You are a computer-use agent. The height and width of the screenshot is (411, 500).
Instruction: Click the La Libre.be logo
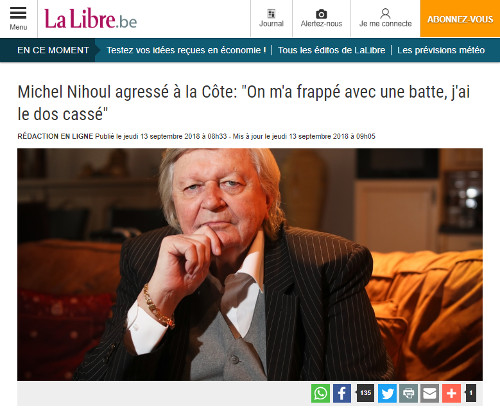[x=90, y=19]
